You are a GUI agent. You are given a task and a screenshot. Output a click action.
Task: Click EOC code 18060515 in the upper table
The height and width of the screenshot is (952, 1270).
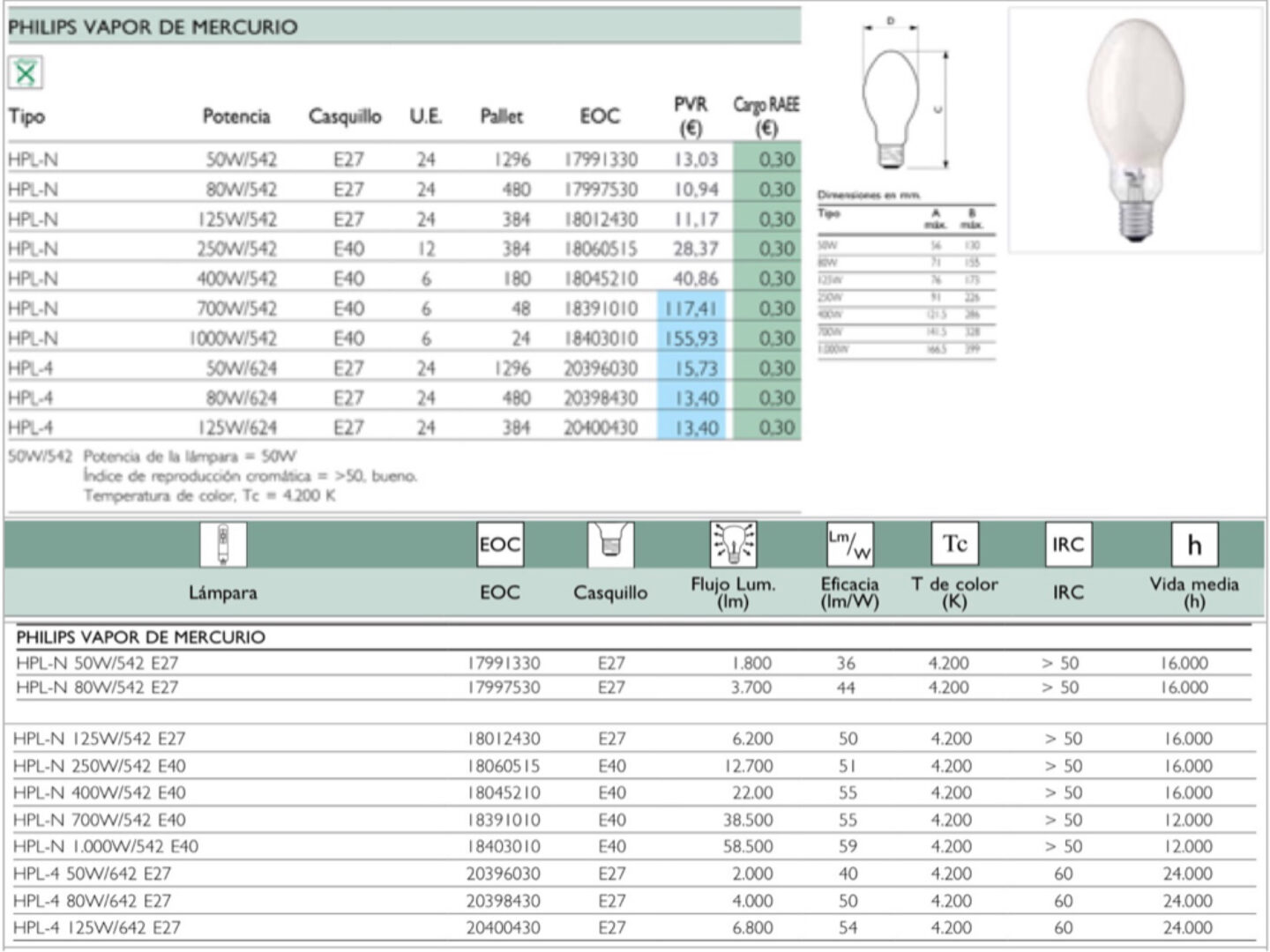(601, 249)
